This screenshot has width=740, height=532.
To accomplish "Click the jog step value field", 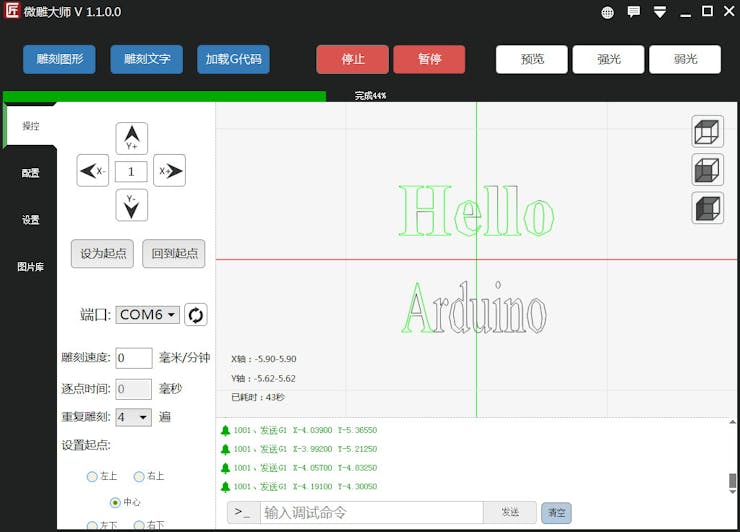I will (x=131, y=171).
